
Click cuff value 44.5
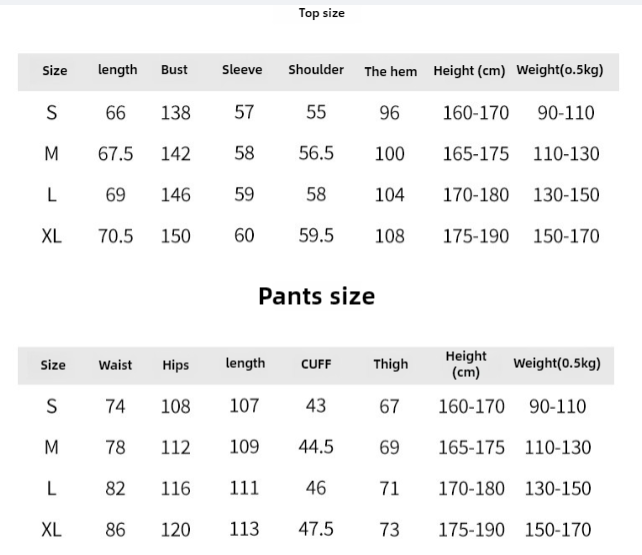316,447
